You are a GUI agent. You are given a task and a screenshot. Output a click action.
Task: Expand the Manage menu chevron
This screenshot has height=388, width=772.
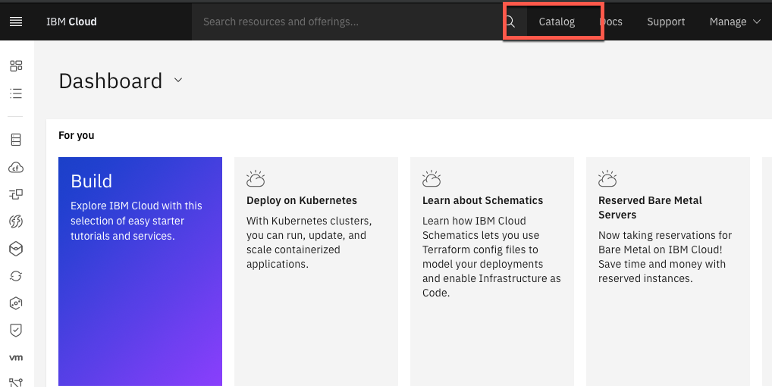[757, 22]
